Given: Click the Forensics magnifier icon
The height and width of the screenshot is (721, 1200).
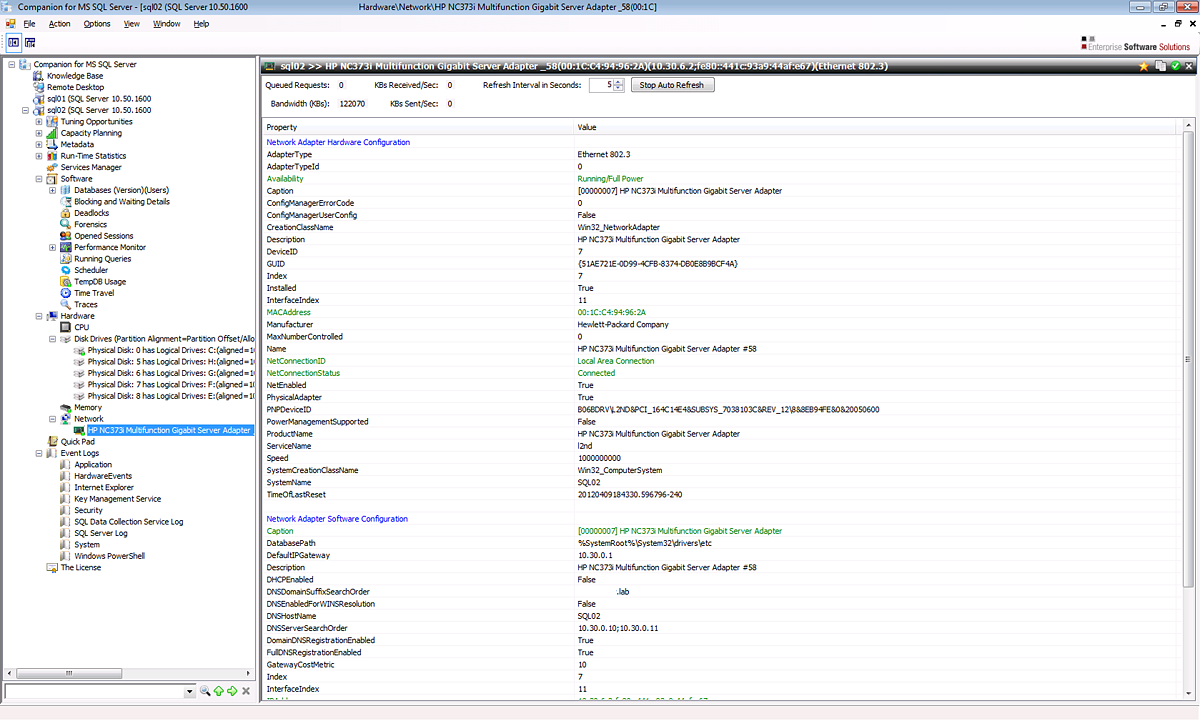Looking at the screenshot, I should point(66,225).
